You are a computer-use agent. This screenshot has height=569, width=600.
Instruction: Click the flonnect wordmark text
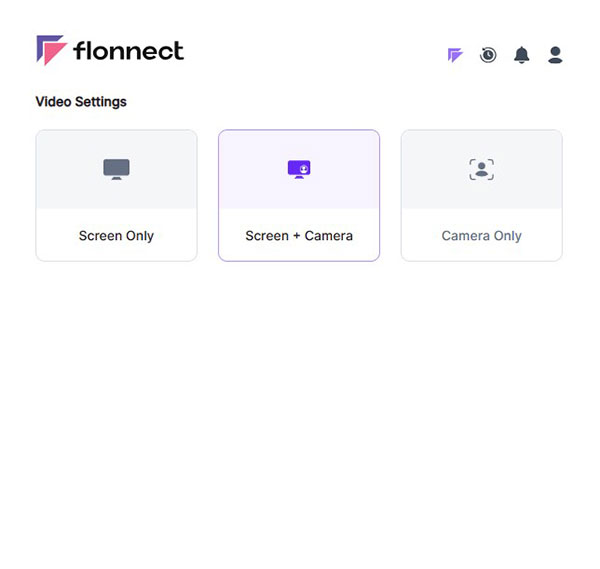pos(128,51)
